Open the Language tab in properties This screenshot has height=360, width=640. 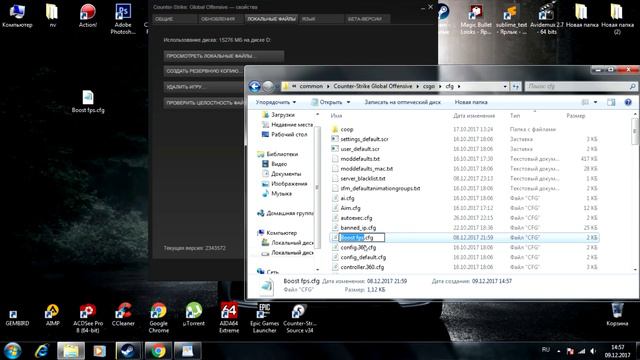(321, 19)
